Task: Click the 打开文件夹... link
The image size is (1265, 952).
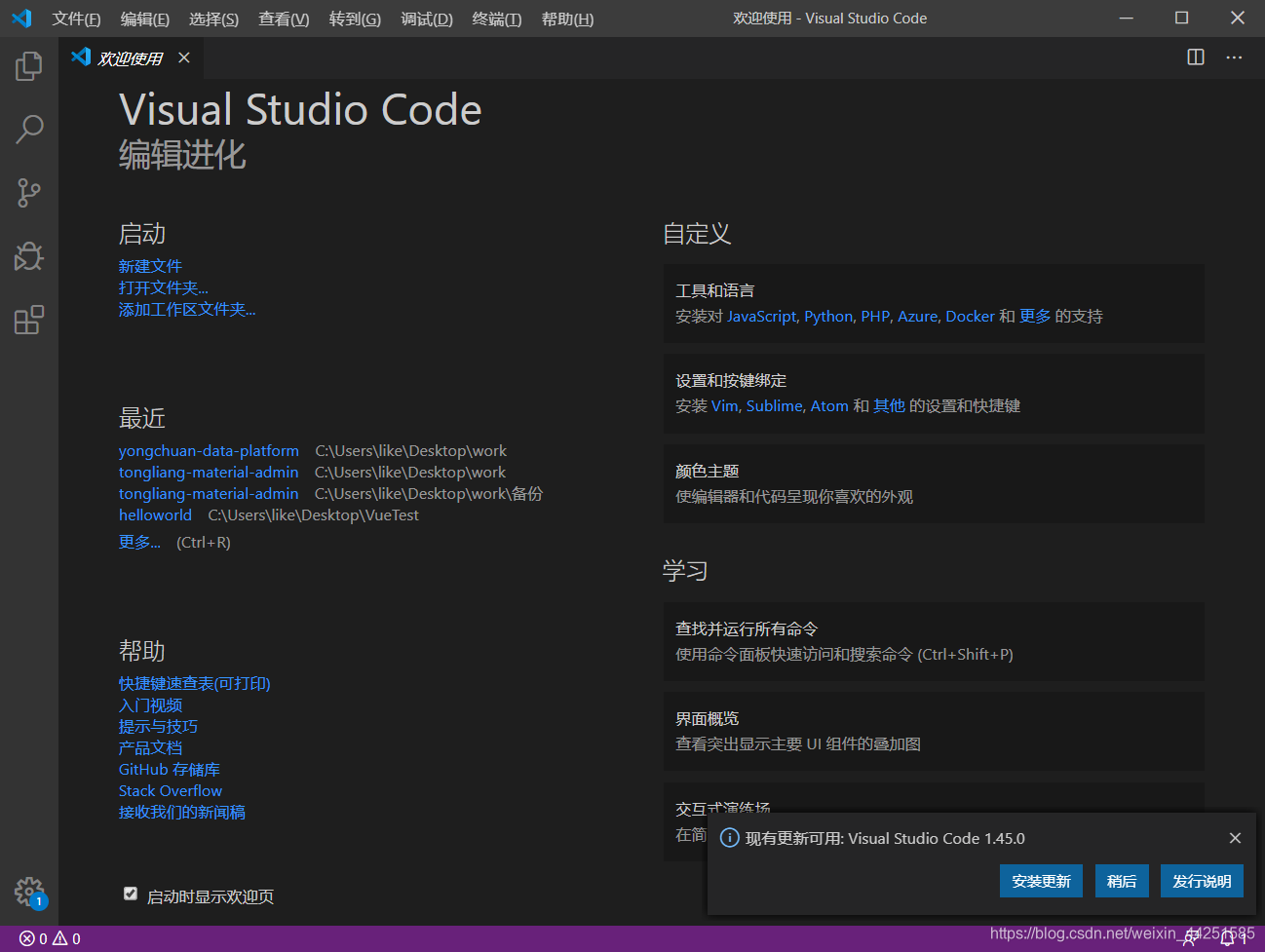Action: (x=164, y=287)
